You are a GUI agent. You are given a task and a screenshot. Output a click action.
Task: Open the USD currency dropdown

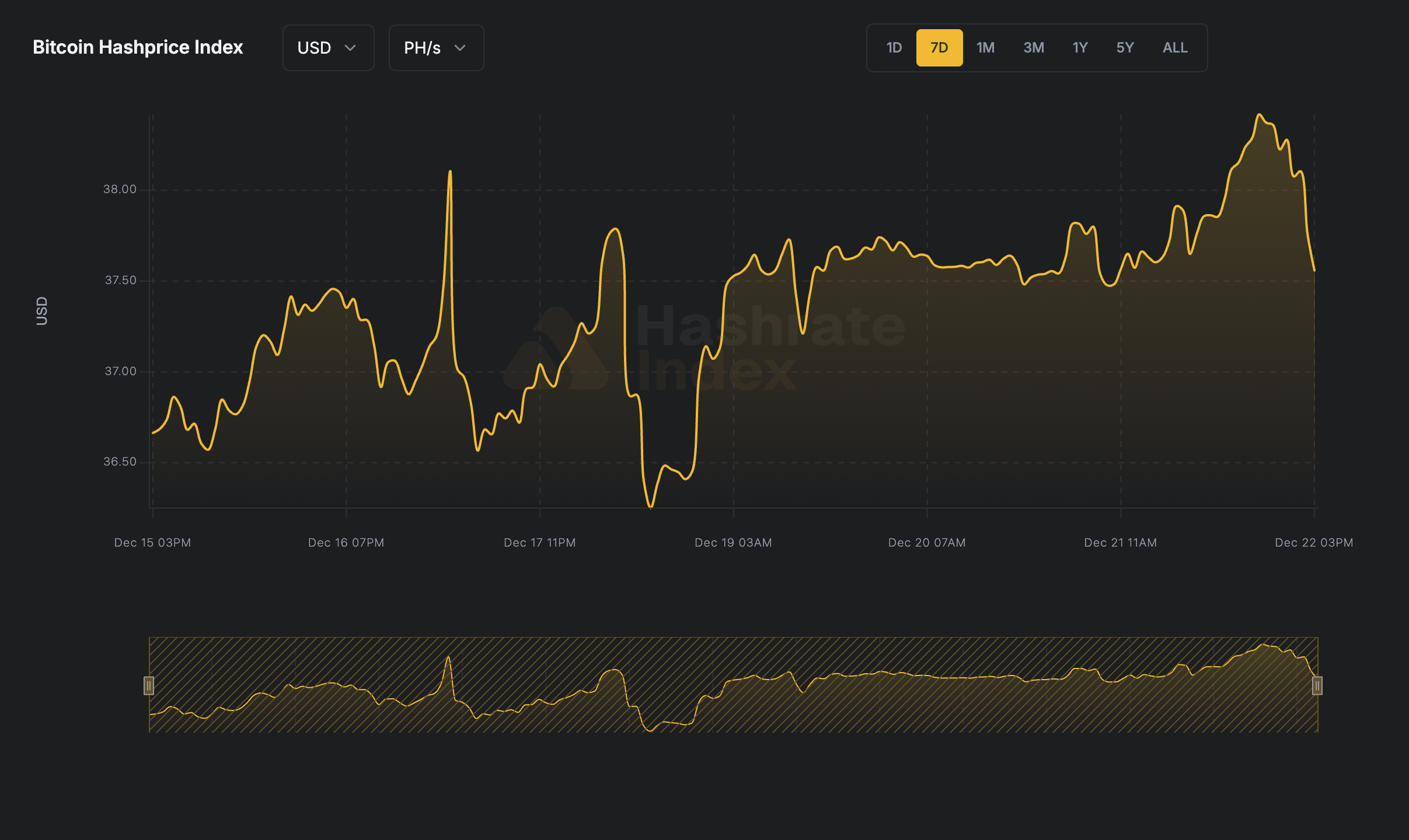(x=328, y=48)
